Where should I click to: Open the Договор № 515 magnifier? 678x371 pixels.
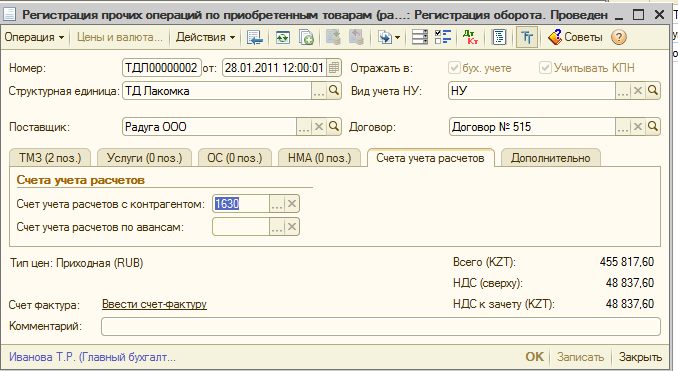point(653,127)
